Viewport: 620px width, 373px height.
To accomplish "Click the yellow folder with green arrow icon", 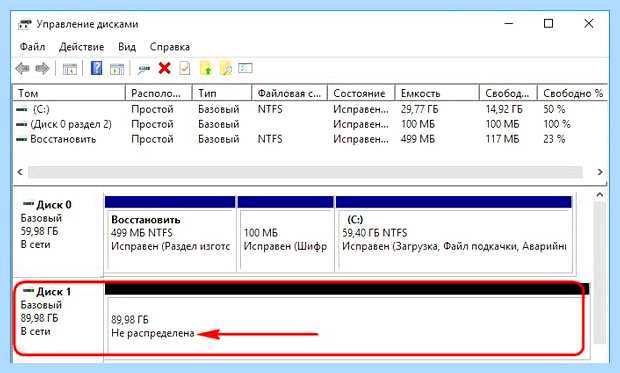I will coord(206,68).
